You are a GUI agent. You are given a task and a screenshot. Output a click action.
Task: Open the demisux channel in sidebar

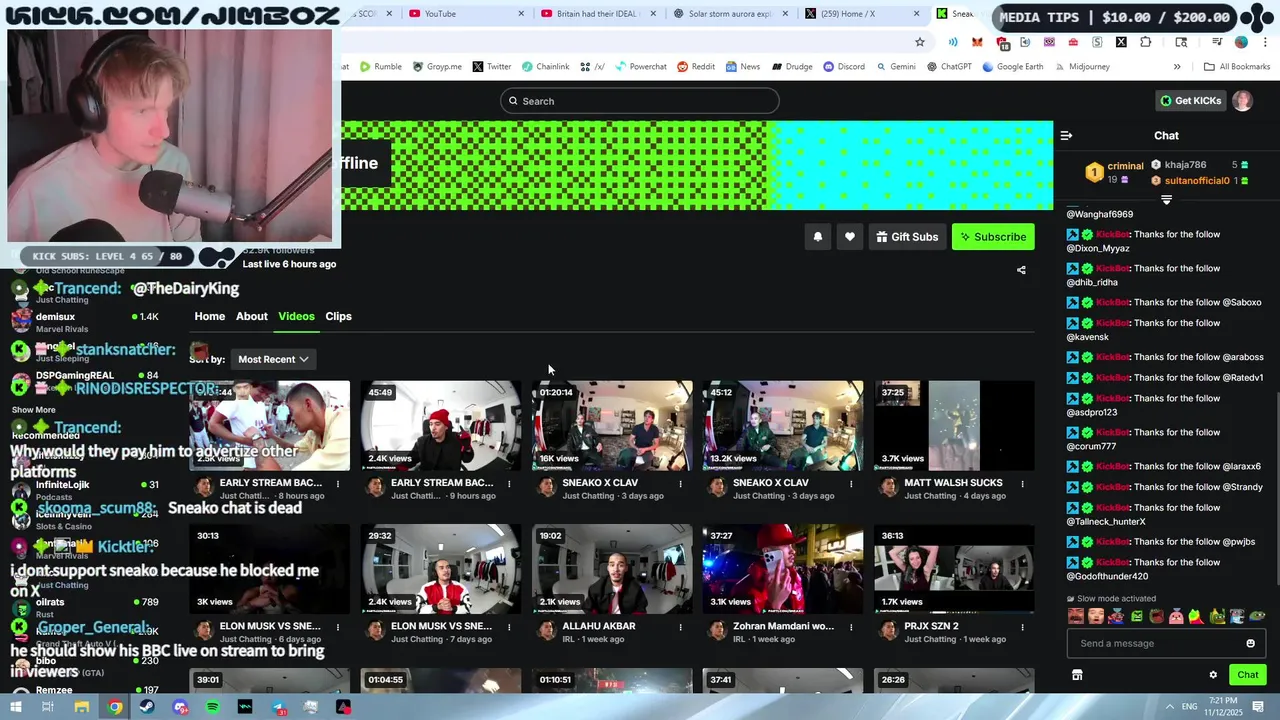coord(85,322)
